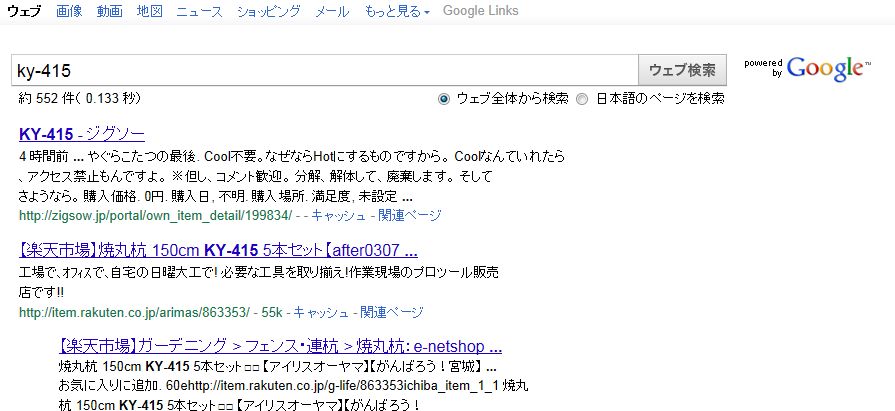Open キャッシュ link for rakuten arimas result
This screenshot has width=895, height=411.
point(320,313)
